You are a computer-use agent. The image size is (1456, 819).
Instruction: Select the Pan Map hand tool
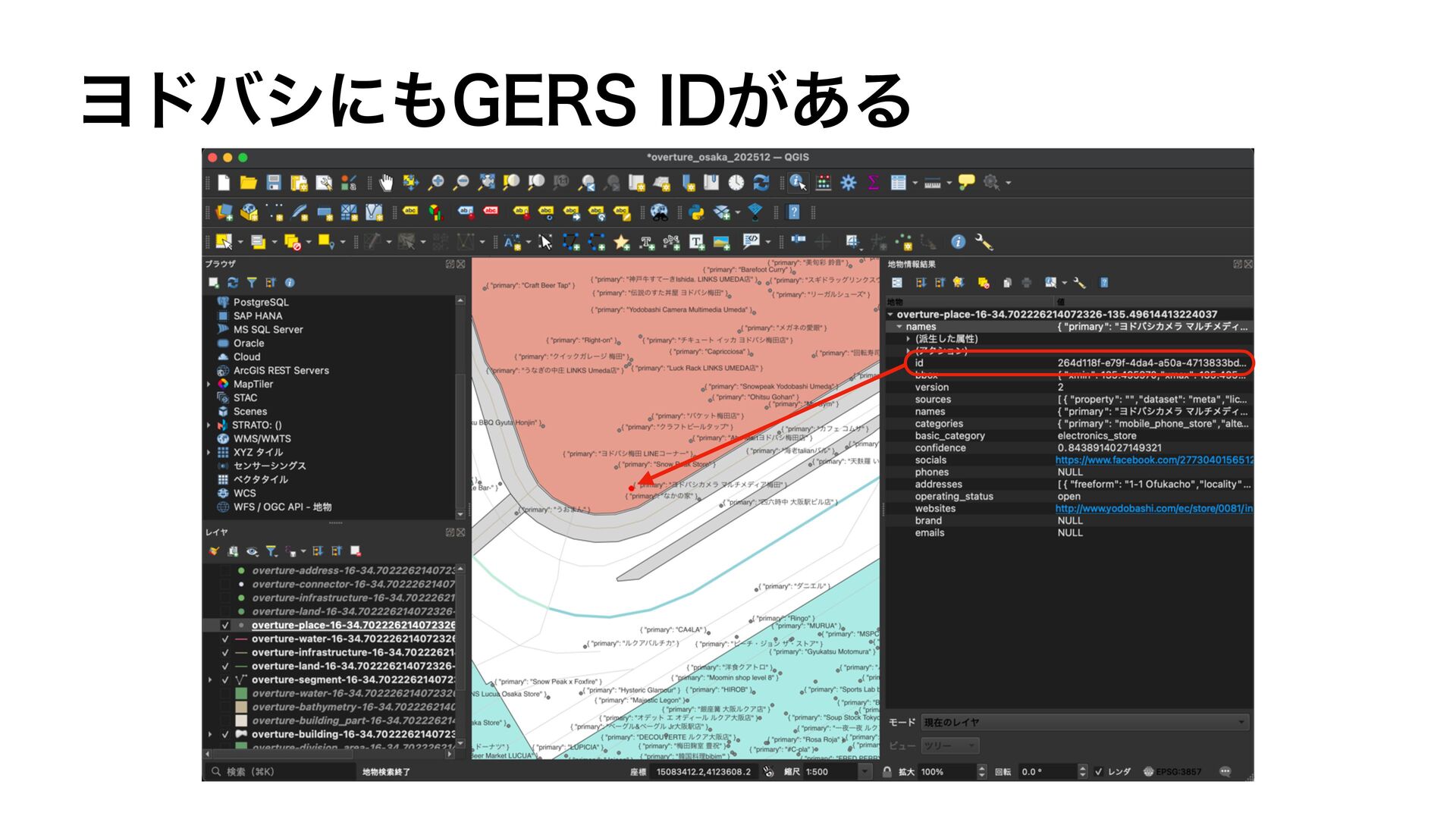[386, 183]
